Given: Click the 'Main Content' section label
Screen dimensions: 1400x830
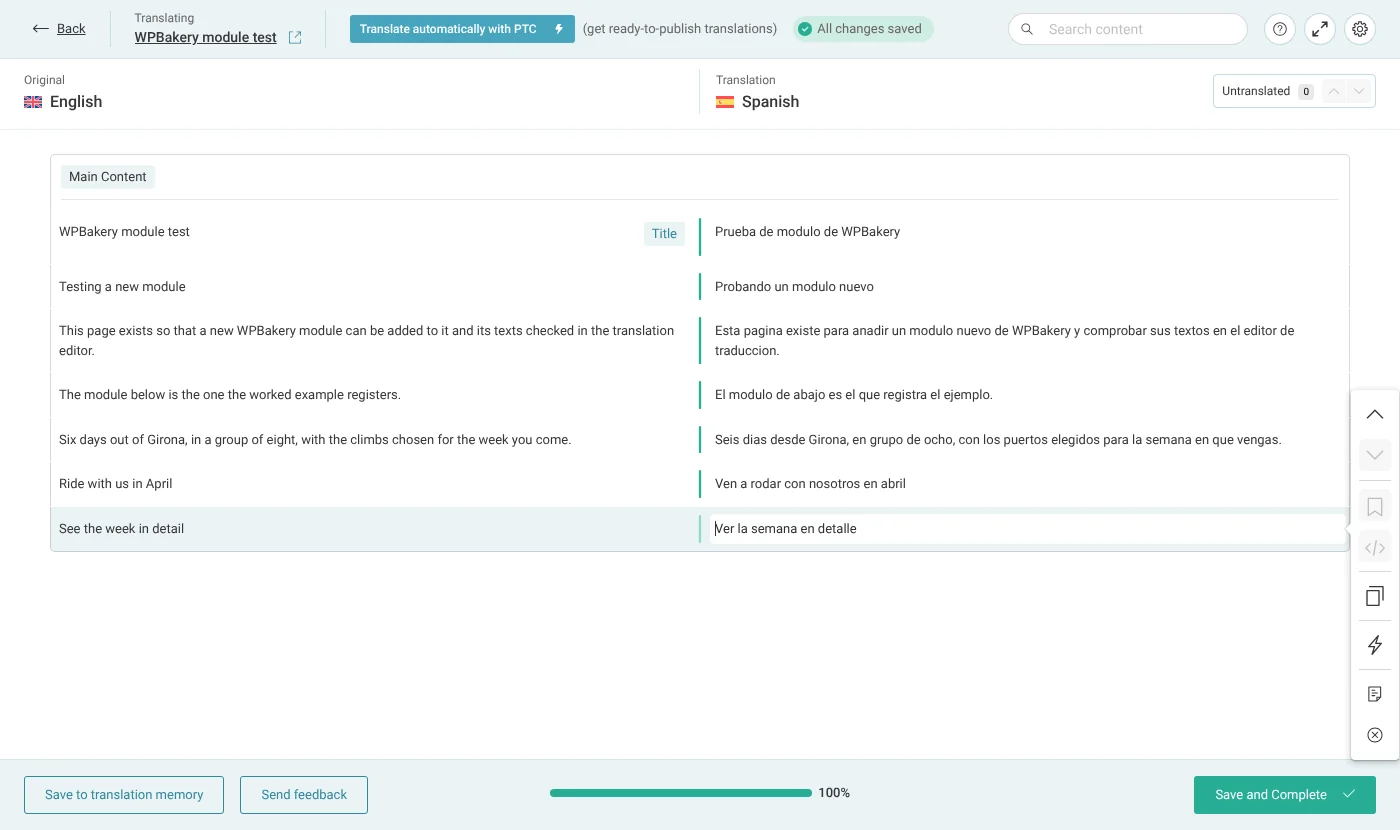Looking at the screenshot, I should tap(108, 177).
